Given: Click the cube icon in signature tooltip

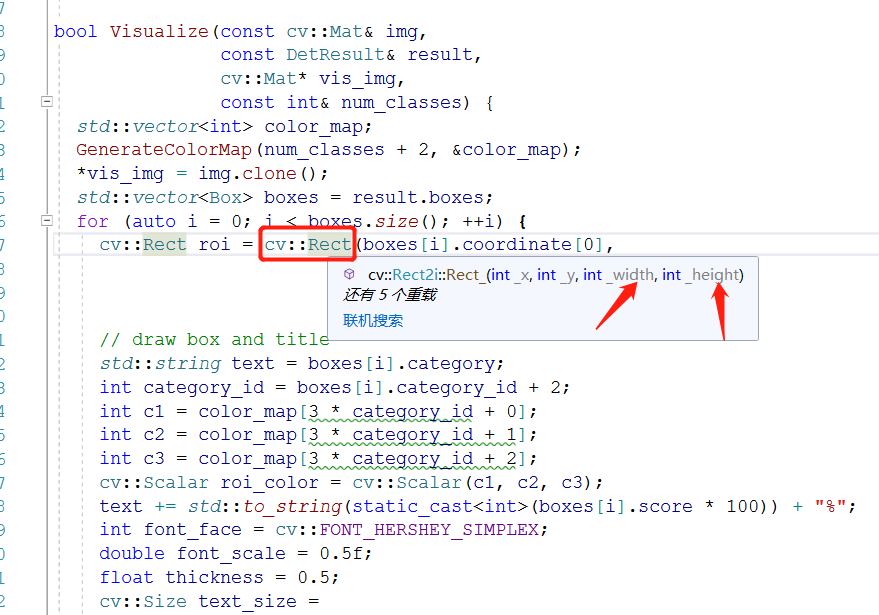Looking at the screenshot, I should coord(349,274).
